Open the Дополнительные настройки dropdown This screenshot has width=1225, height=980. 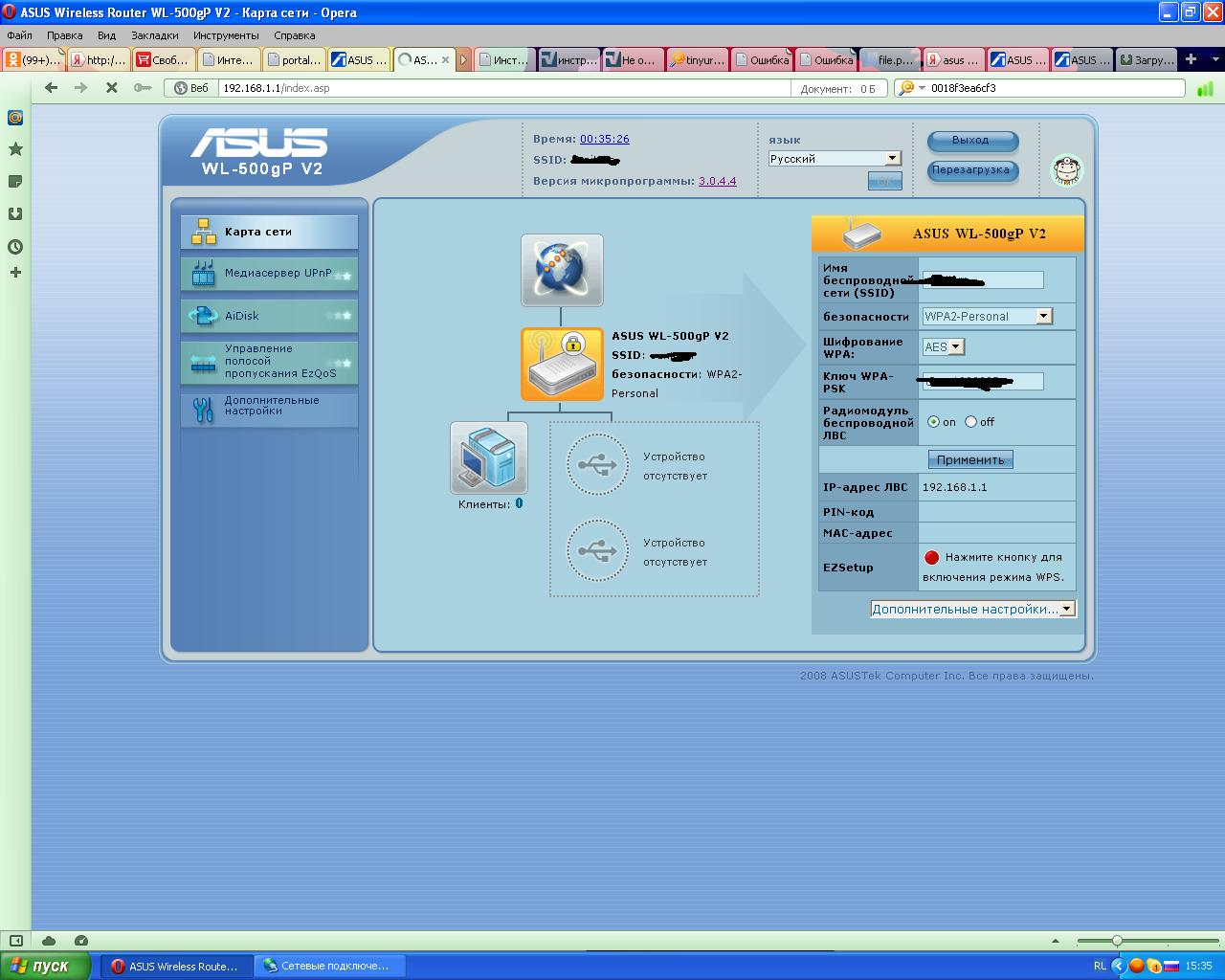[973, 609]
